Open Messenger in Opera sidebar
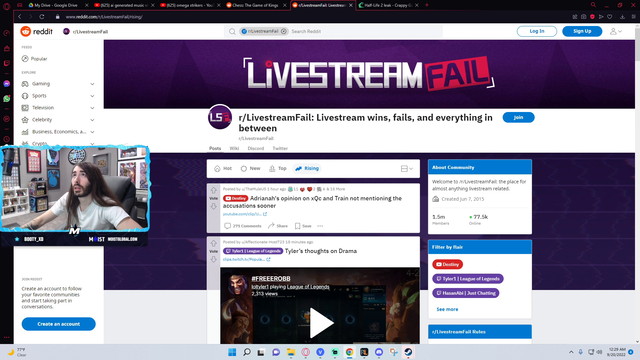Viewport: 640px width, 360px height. 7,84
